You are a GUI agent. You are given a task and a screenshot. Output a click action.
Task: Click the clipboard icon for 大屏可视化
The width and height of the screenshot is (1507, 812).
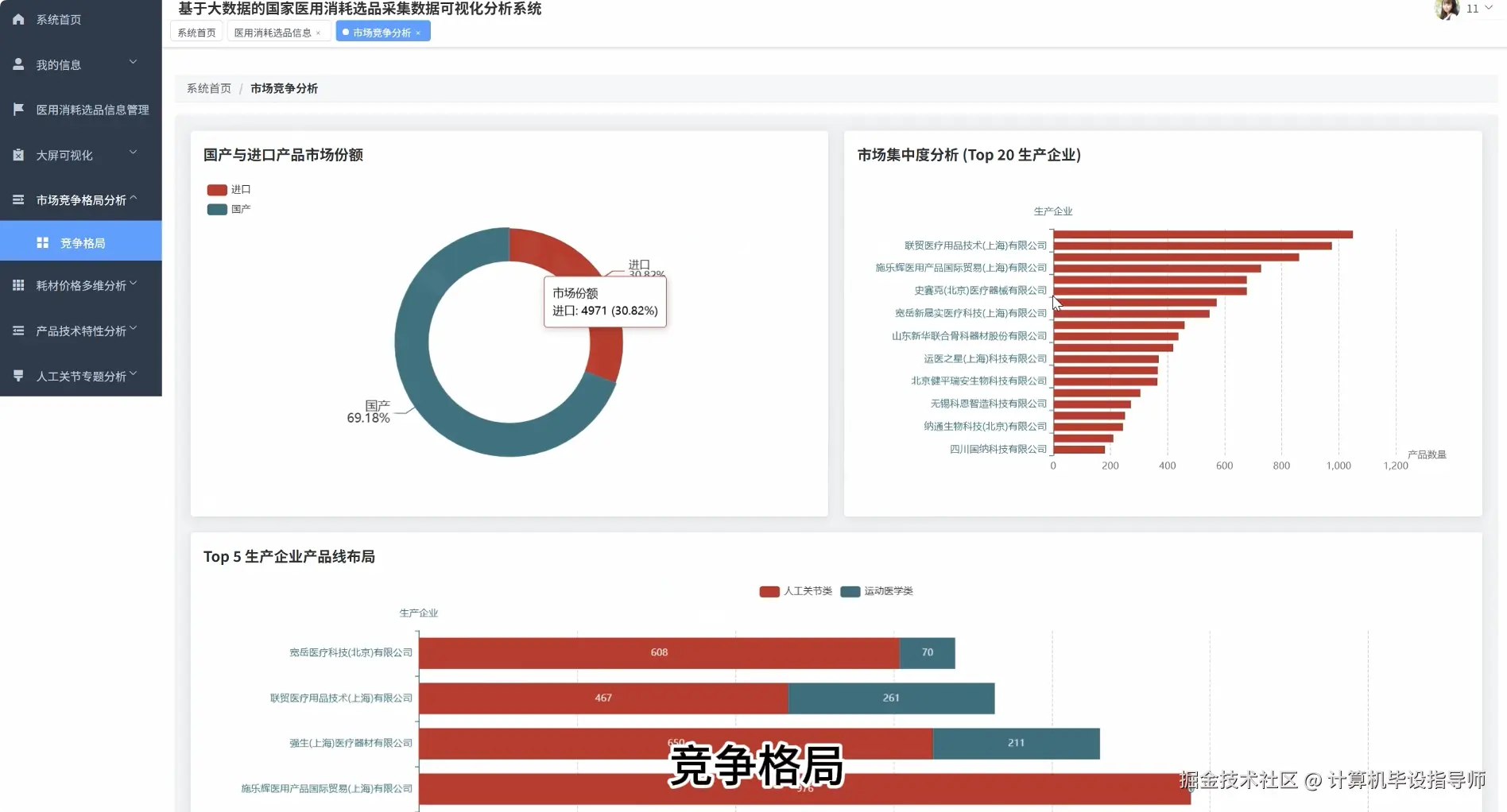coord(18,155)
